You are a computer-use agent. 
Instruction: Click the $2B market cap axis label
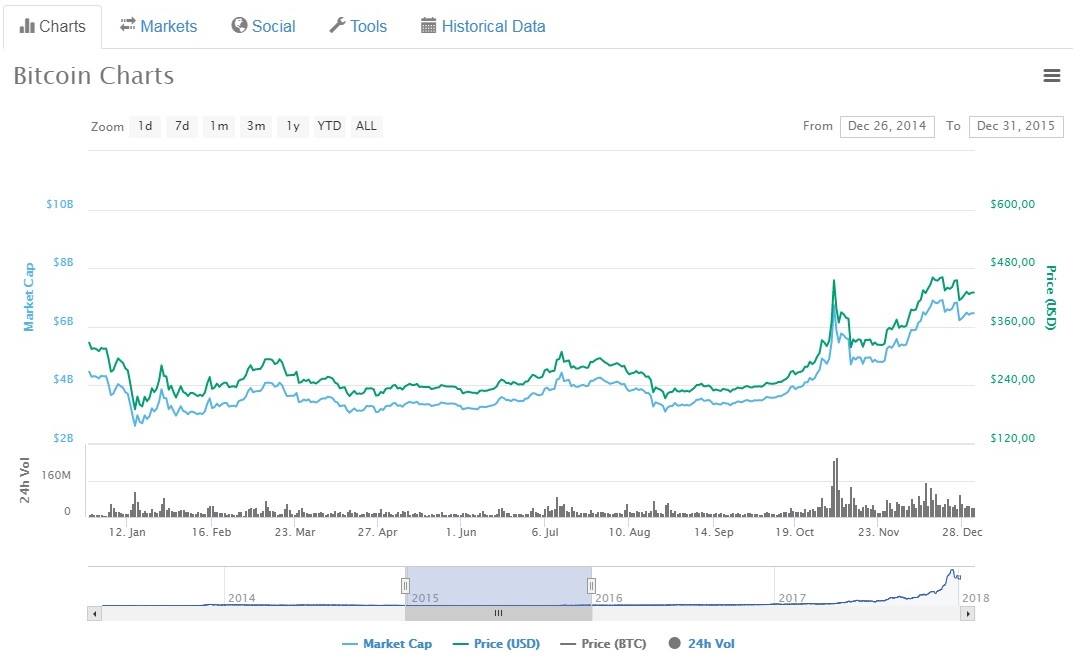pos(63,438)
